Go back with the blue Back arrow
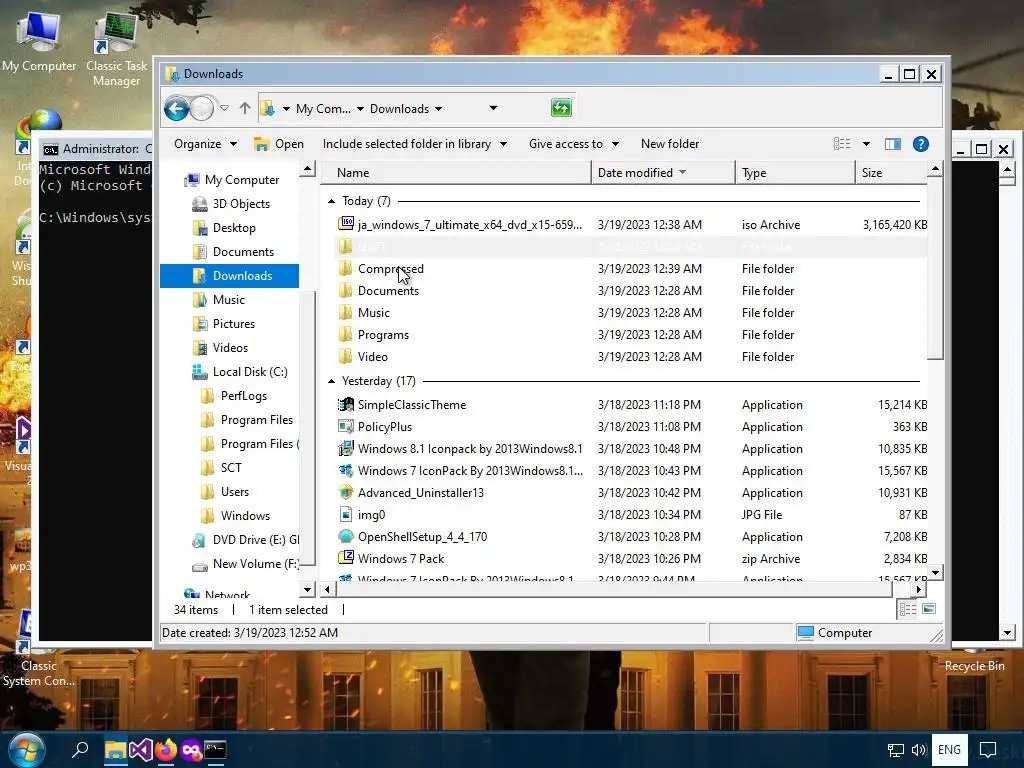The image size is (1024, 768). click(x=176, y=108)
